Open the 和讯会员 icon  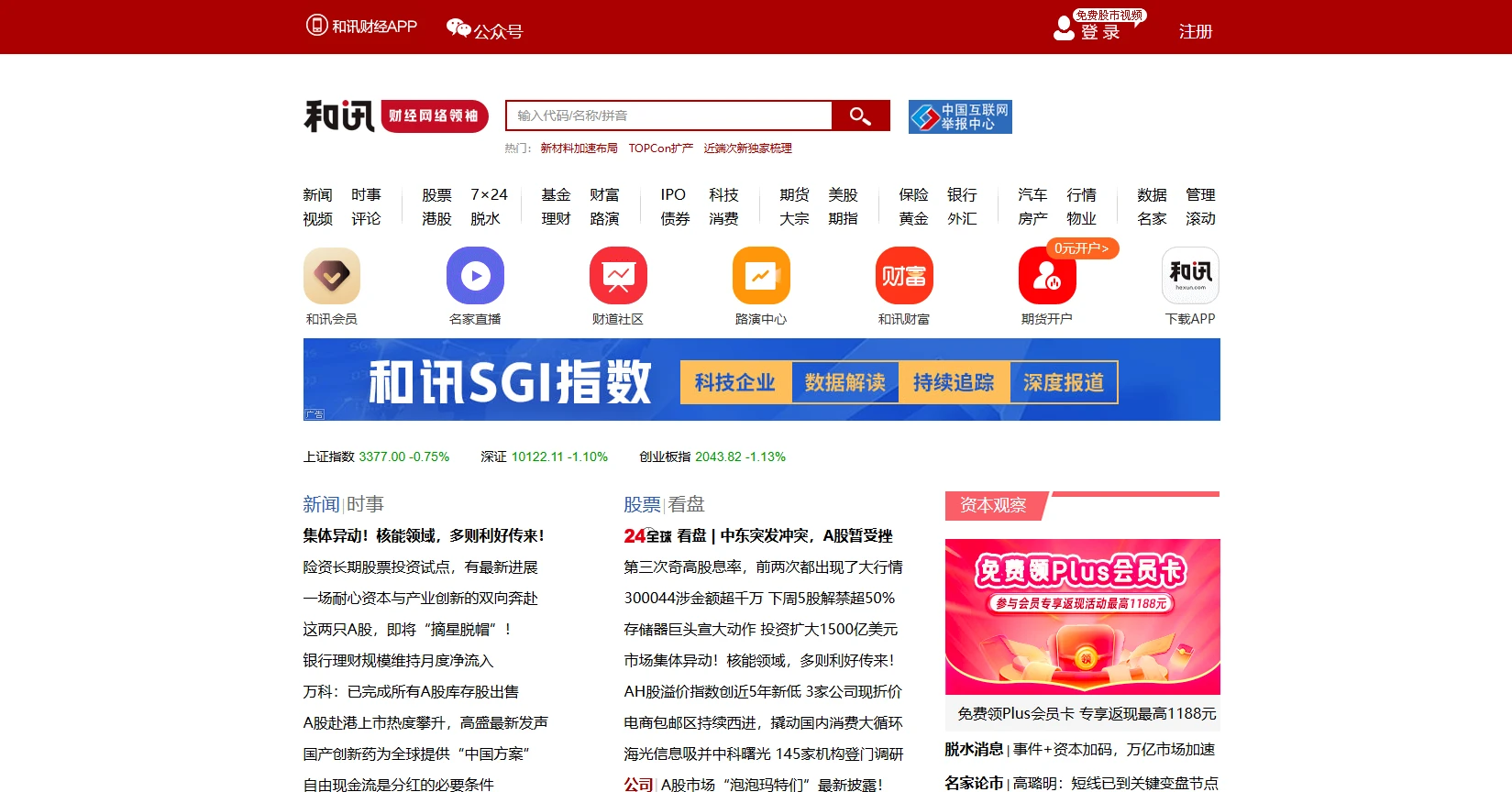[x=332, y=275]
